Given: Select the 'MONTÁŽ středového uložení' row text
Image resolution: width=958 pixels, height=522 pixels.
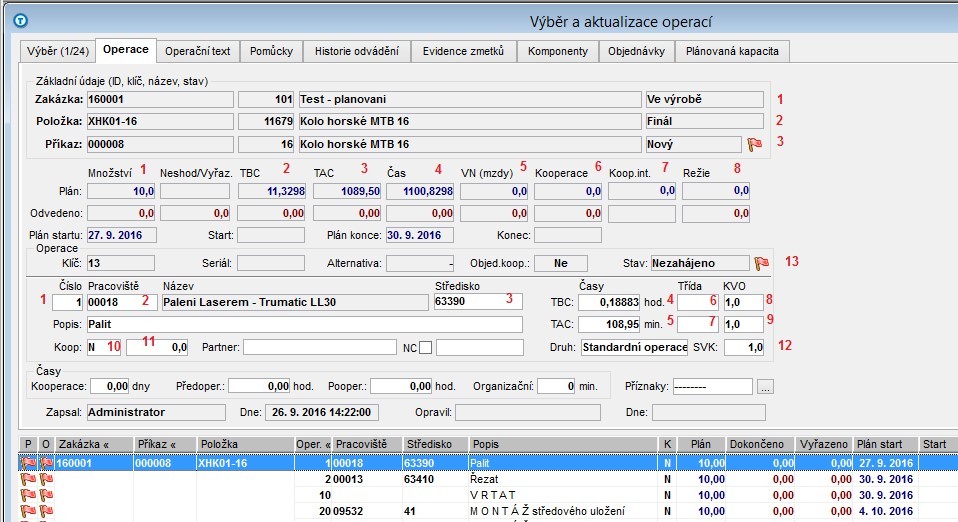Looking at the screenshot, I should (547, 511).
